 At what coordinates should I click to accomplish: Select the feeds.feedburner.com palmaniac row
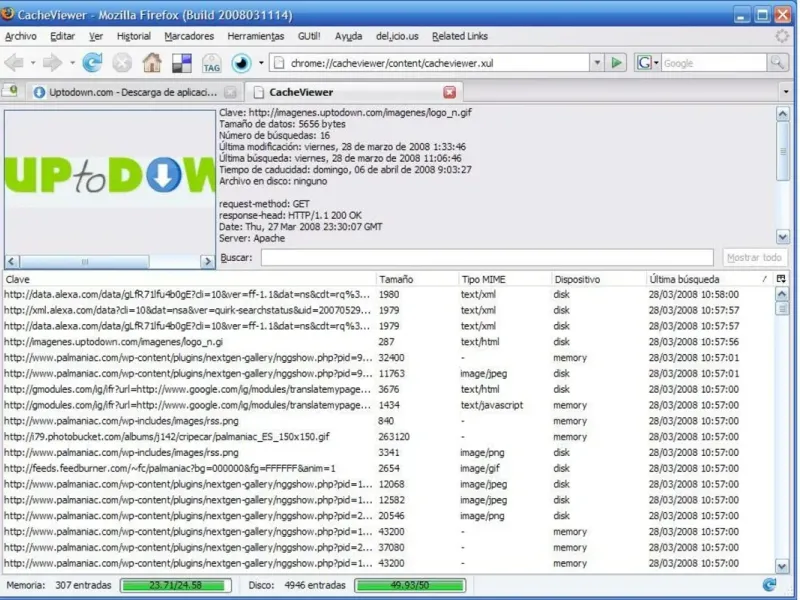click(388, 468)
